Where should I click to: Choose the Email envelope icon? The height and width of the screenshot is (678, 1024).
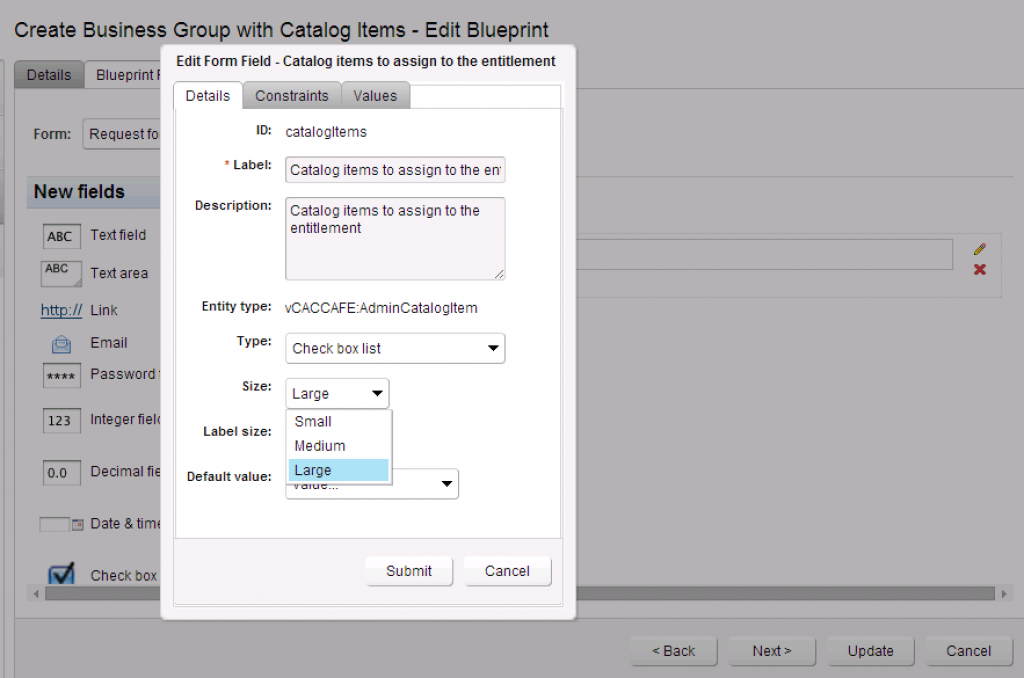[x=61, y=344]
